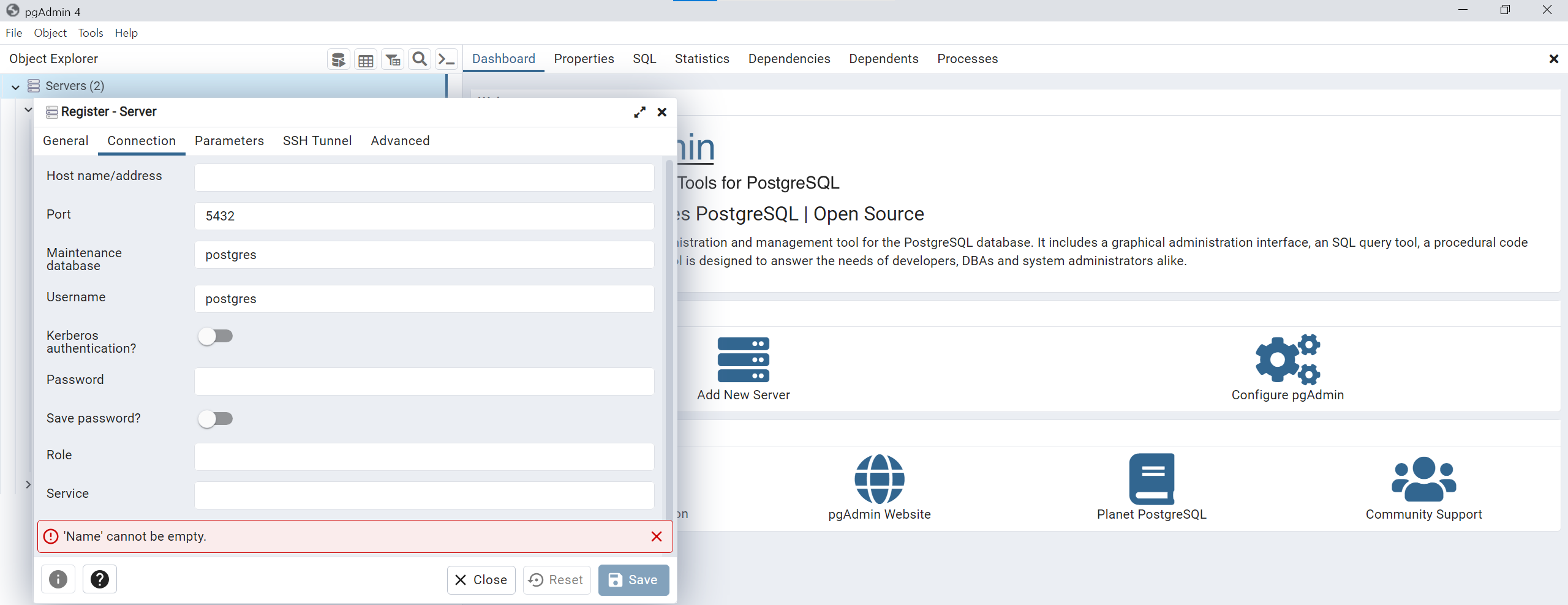Open the SQL tab
The image size is (1568, 605).
coord(644,59)
